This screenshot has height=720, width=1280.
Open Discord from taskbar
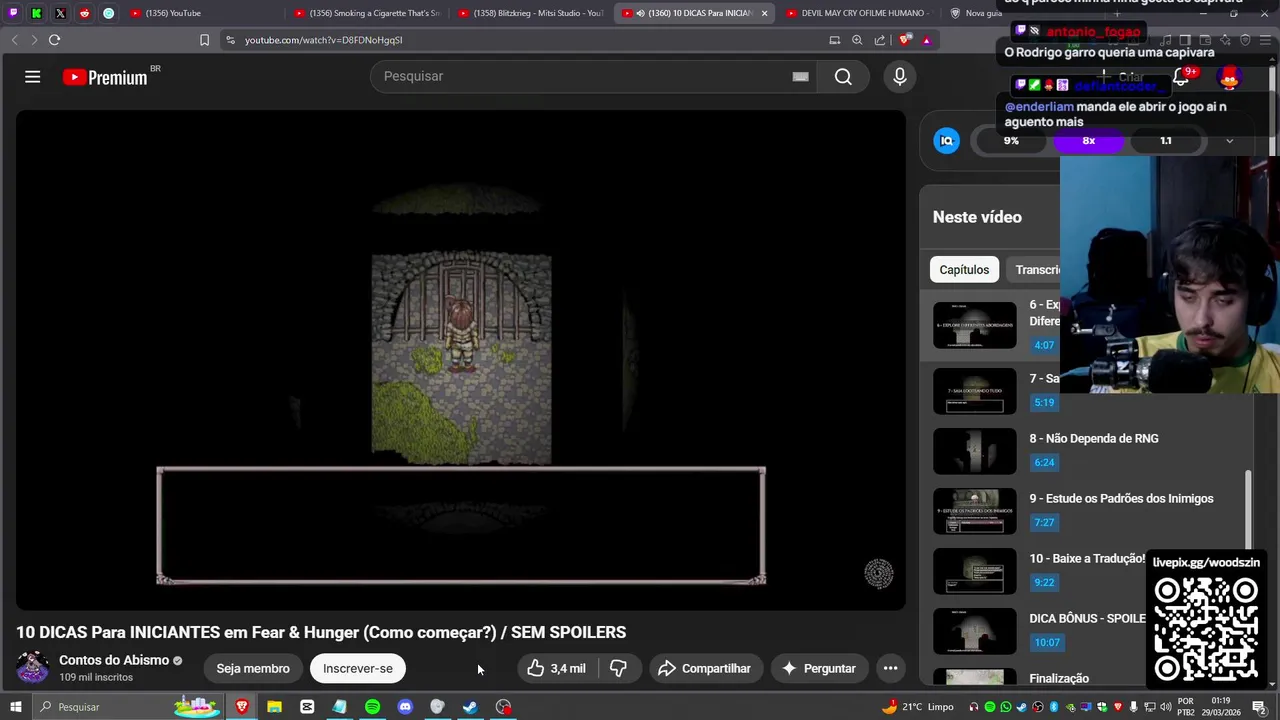405,707
